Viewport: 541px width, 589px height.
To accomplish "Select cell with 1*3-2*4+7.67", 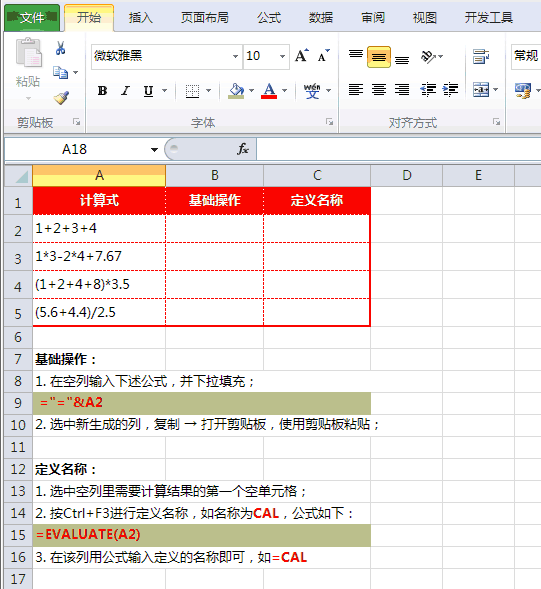I will pos(99,256).
